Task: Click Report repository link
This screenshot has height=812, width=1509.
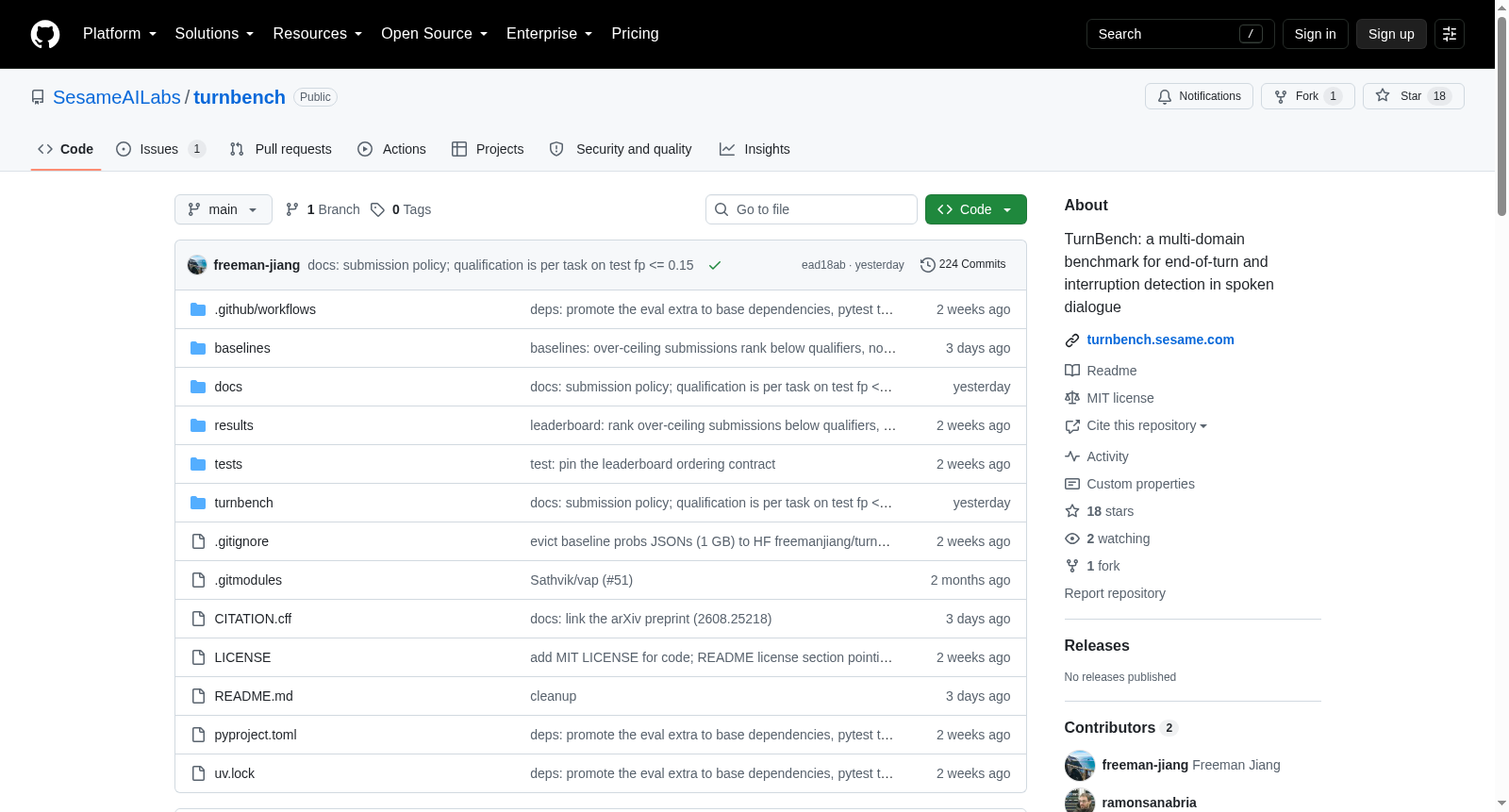Action: (1115, 593)
